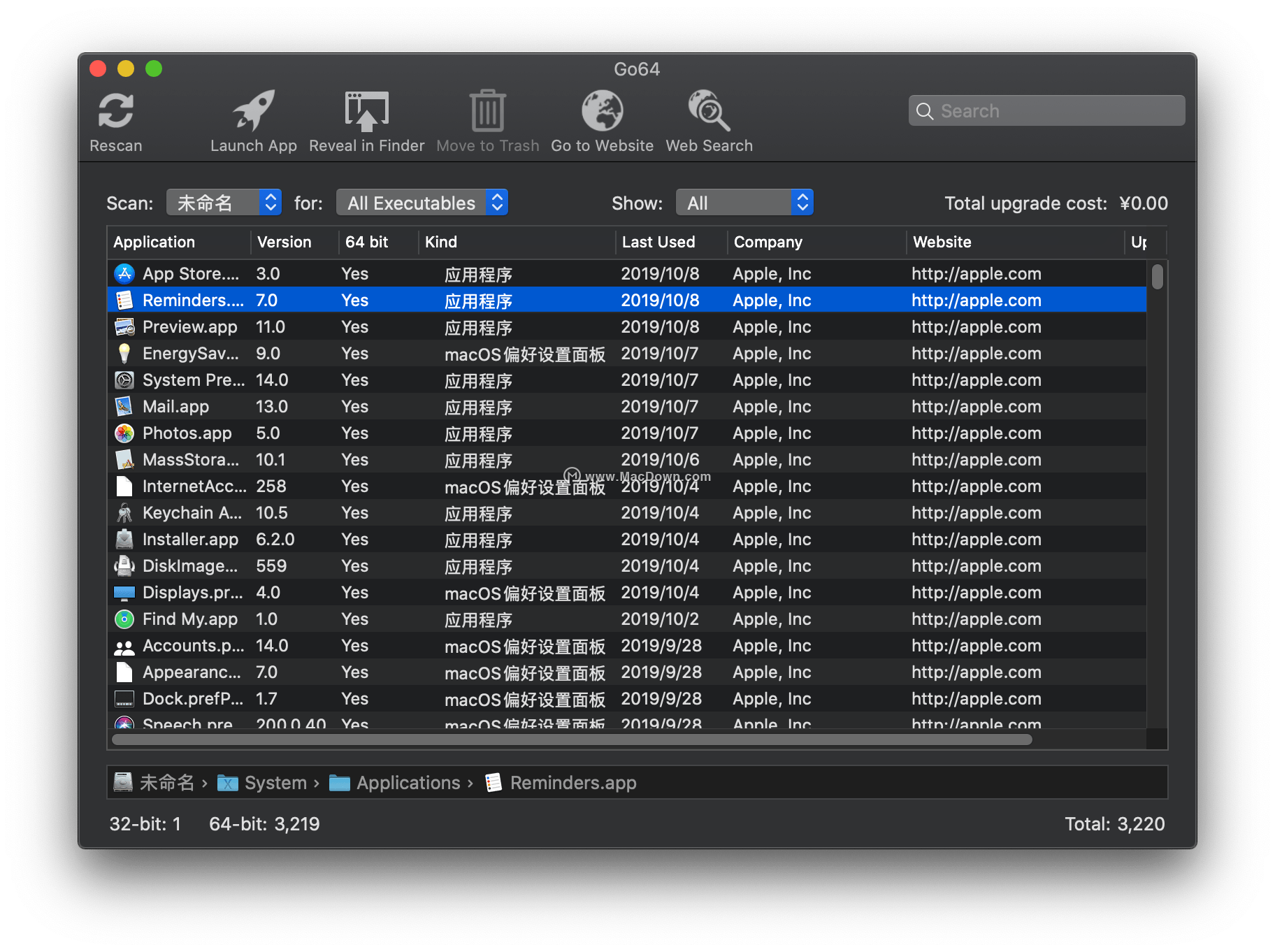Click version 1.7 in Dock.prefPane row

(x=266, y=698)
